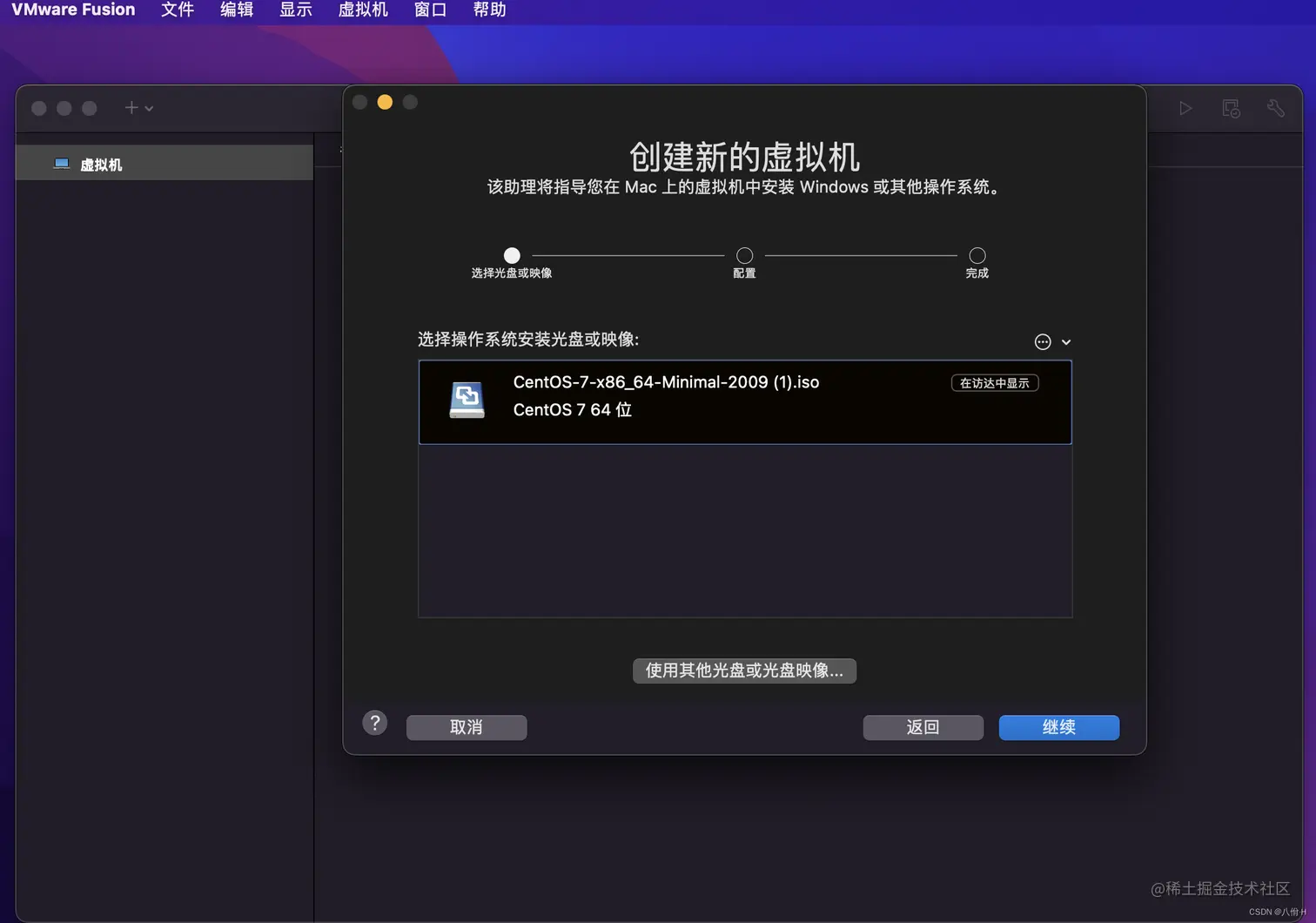Viewport: 1316px width, 923px height.
Task: Expand the chevron beside the ellipsis icon
Action: point(1066,342)
